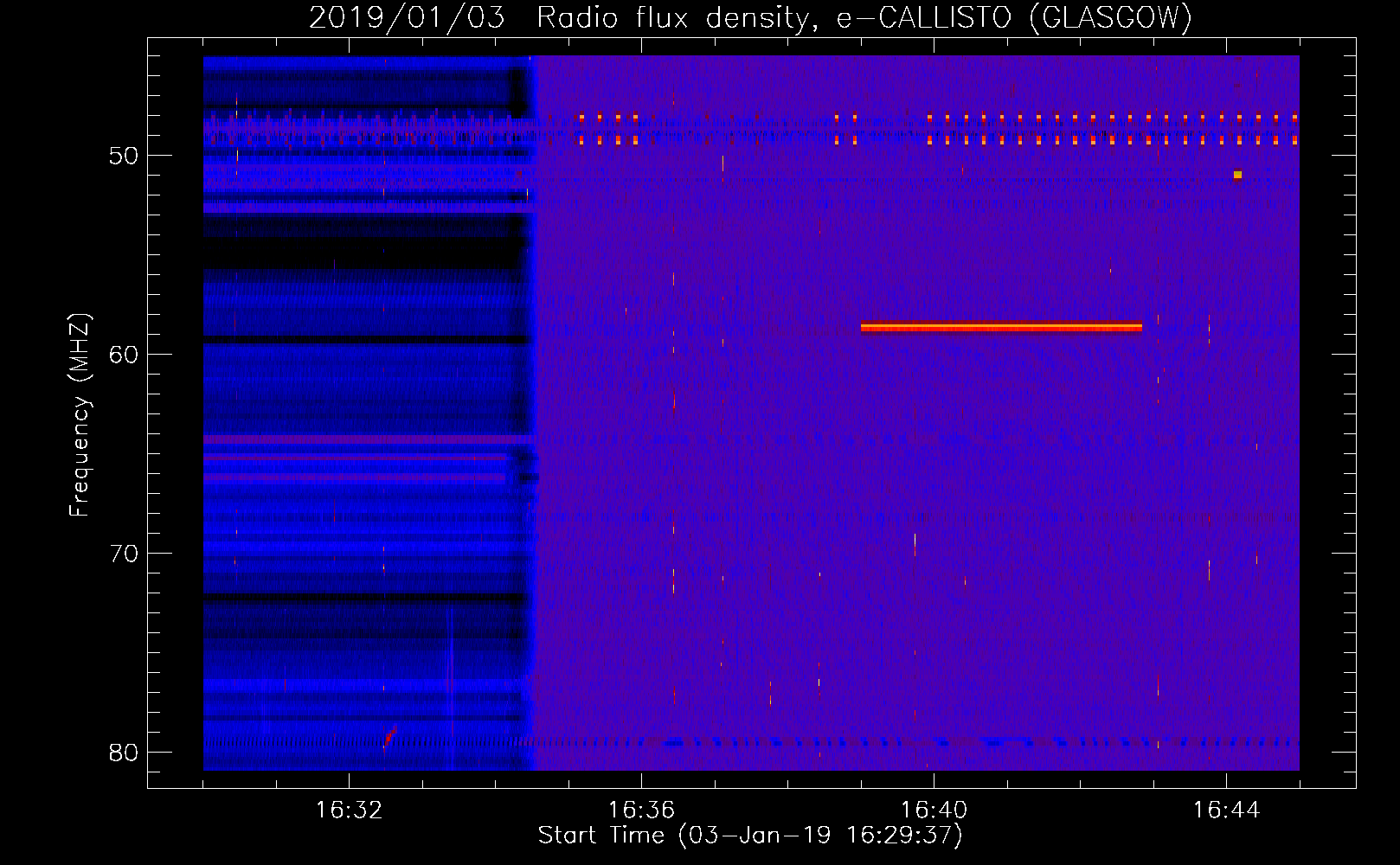Click the 16:44 time tick label

click(1226, 810)
